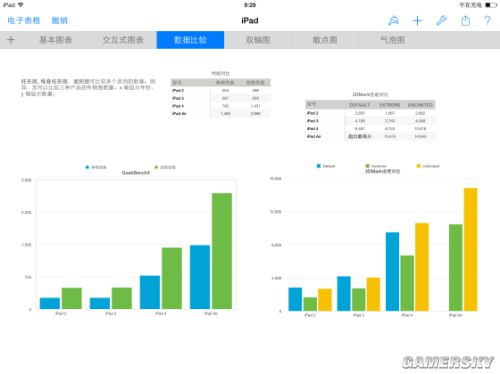Image resolution: width=500 pixels, height=374 pixels.
Task: Open the question mark Help icon
Action: coord(487,21)
